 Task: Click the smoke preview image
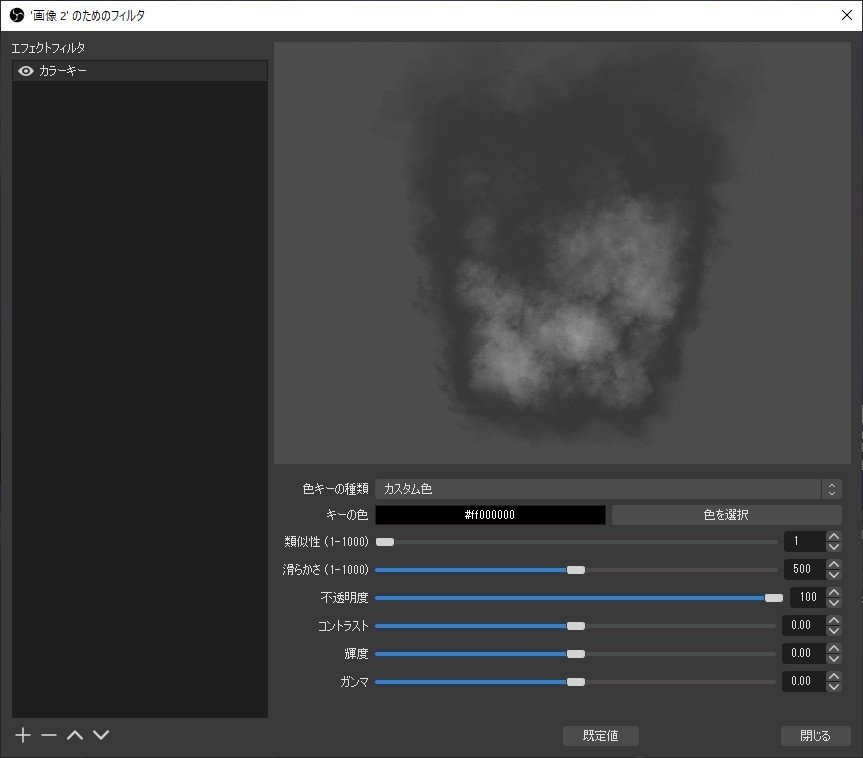[562, 253]
